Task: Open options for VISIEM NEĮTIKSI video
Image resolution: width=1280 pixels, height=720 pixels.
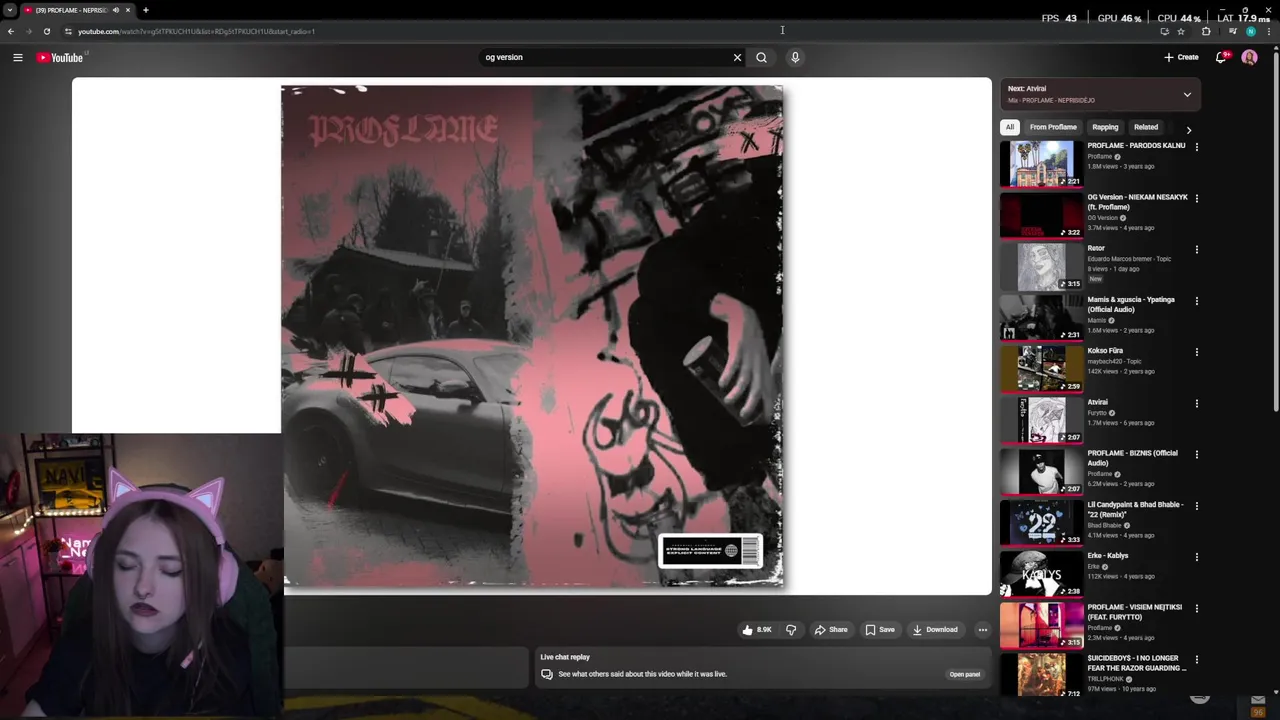Action: click(1196, 608)
